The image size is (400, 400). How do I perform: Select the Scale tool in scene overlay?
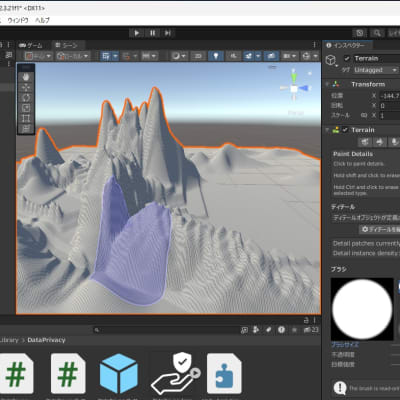tap(26, 108)
